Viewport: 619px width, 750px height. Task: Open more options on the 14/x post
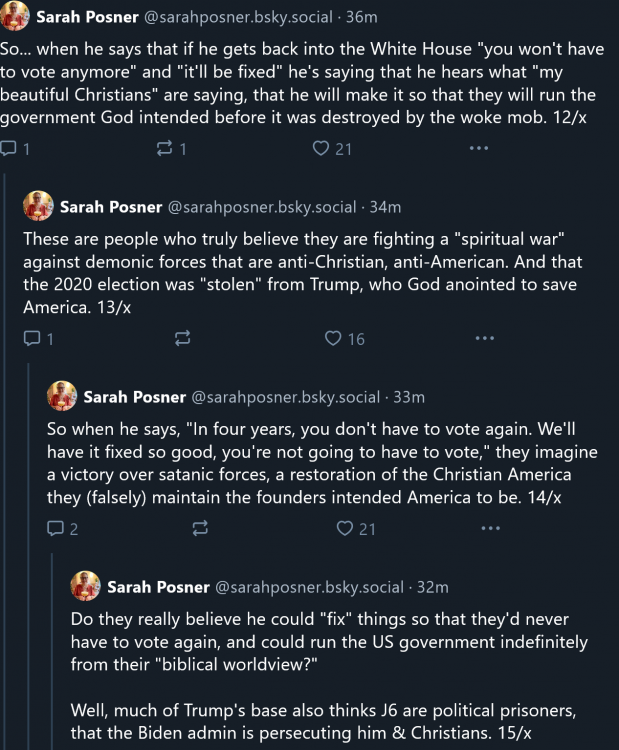(x=491, y=528)
